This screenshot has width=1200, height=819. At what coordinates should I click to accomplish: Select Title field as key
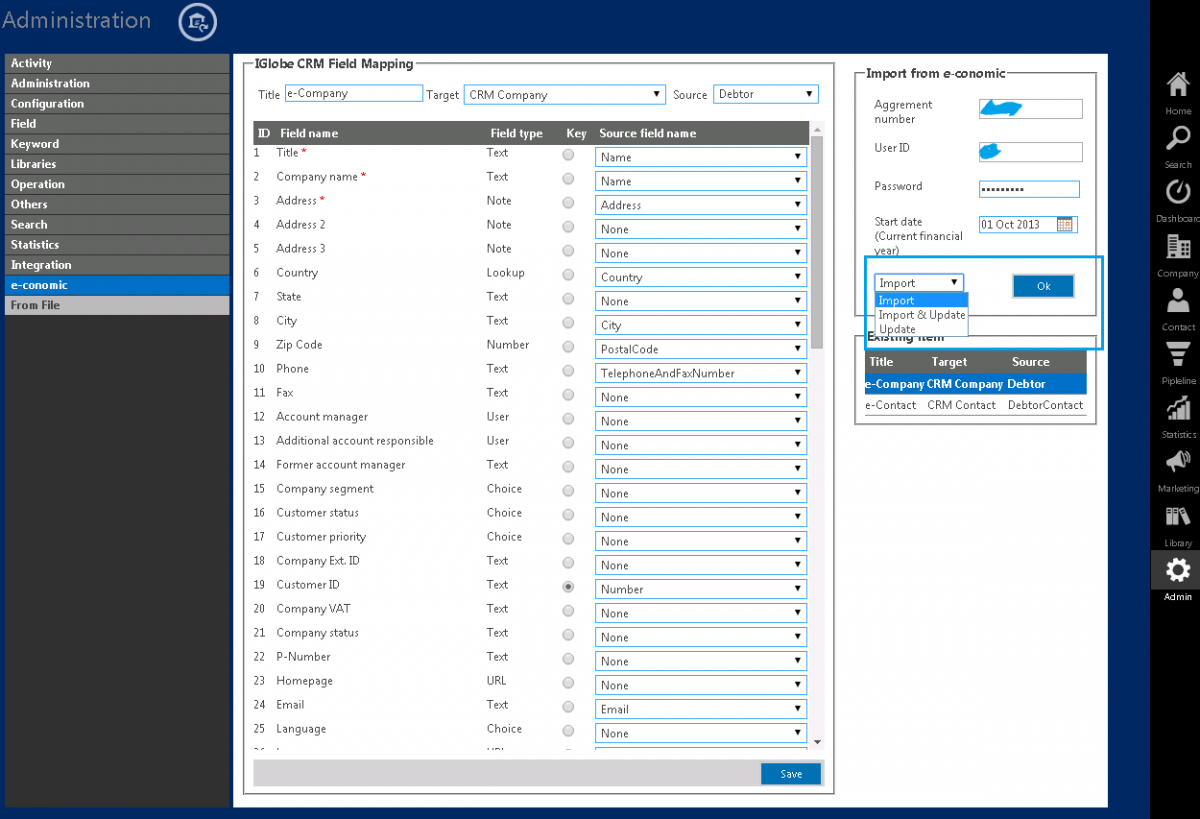pyautogui.click(x=568, y=155)
